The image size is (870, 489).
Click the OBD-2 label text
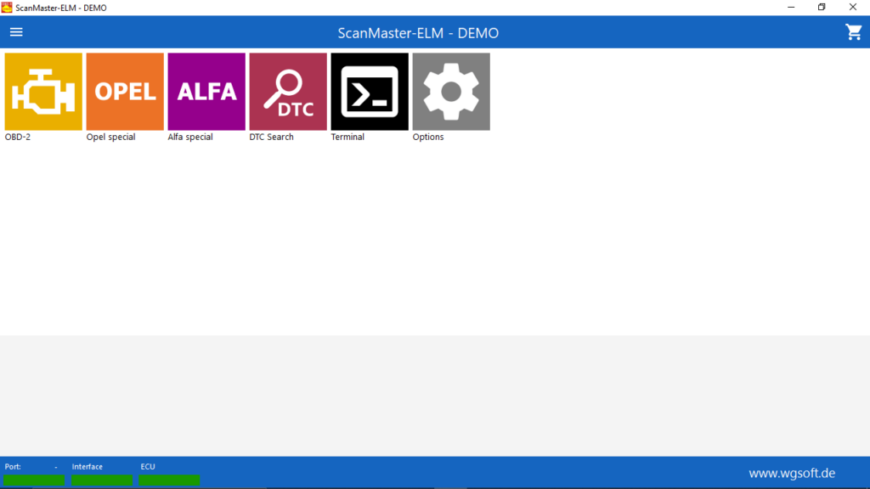(x=18, y=137)
